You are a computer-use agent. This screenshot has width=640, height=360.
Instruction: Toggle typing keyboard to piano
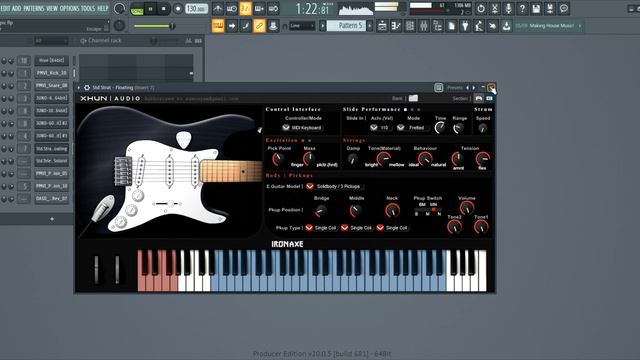click(218, 26)
